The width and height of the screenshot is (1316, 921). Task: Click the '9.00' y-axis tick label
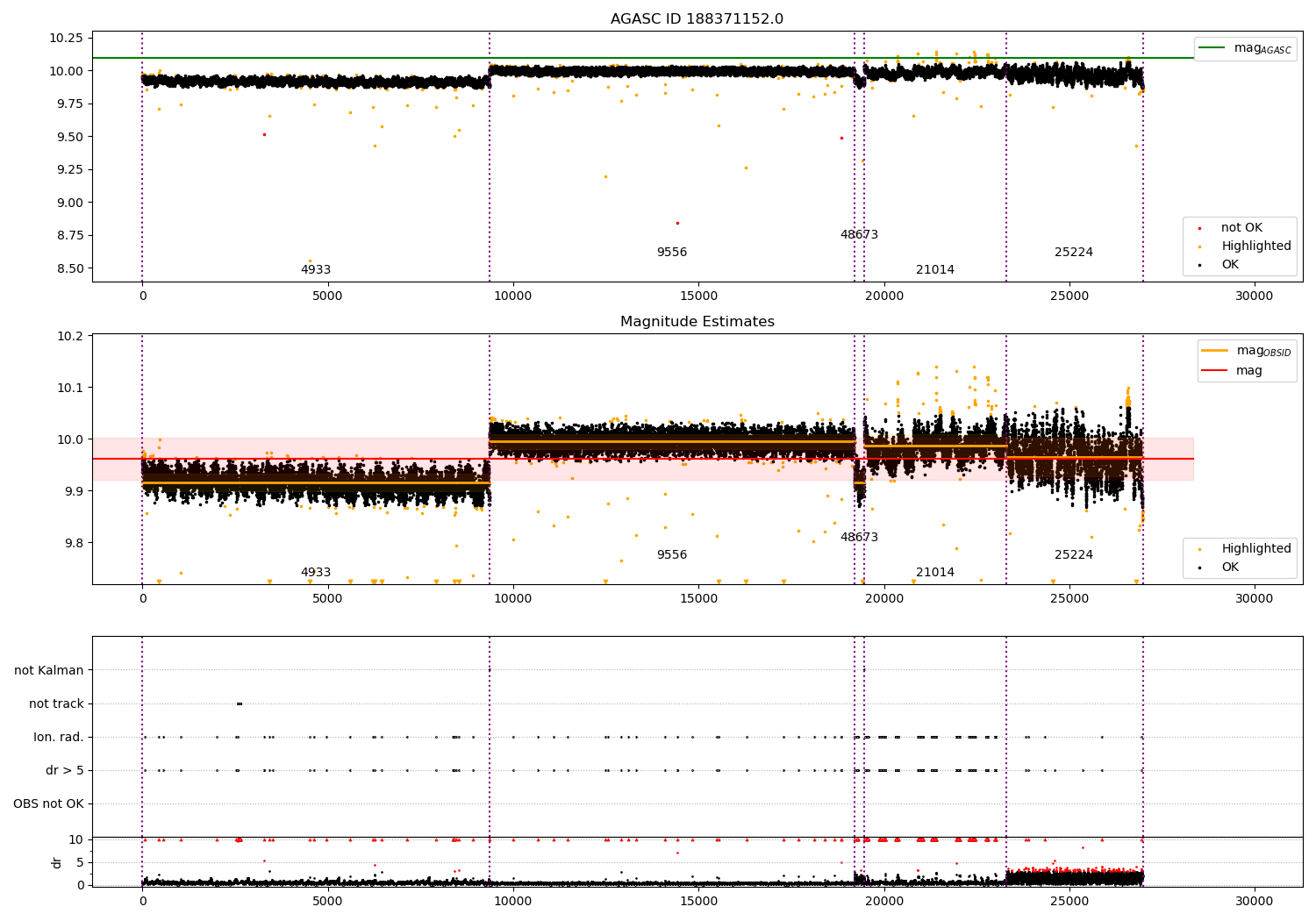coord(69,203)
